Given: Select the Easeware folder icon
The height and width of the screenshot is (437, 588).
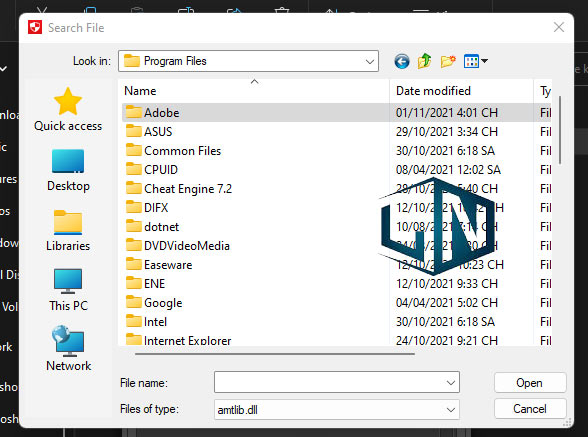Looking at the screenshot, I should click(x=134, y=264).
